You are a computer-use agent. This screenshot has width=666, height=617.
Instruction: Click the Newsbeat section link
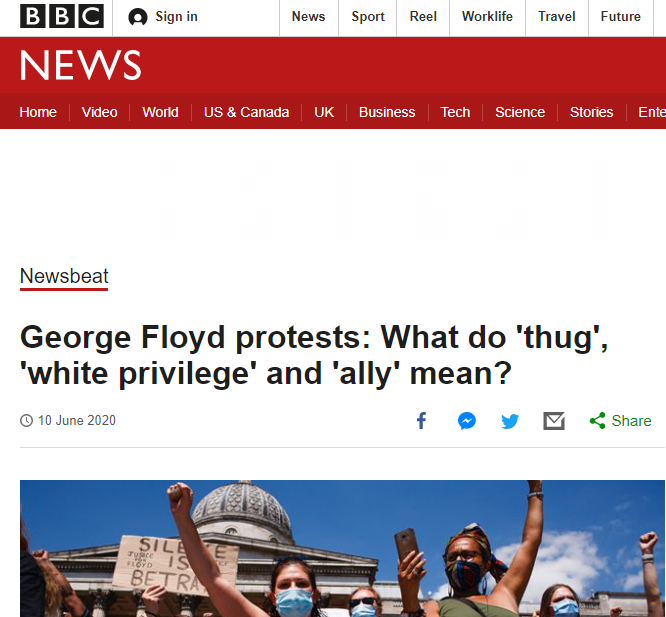coord(64,277)
